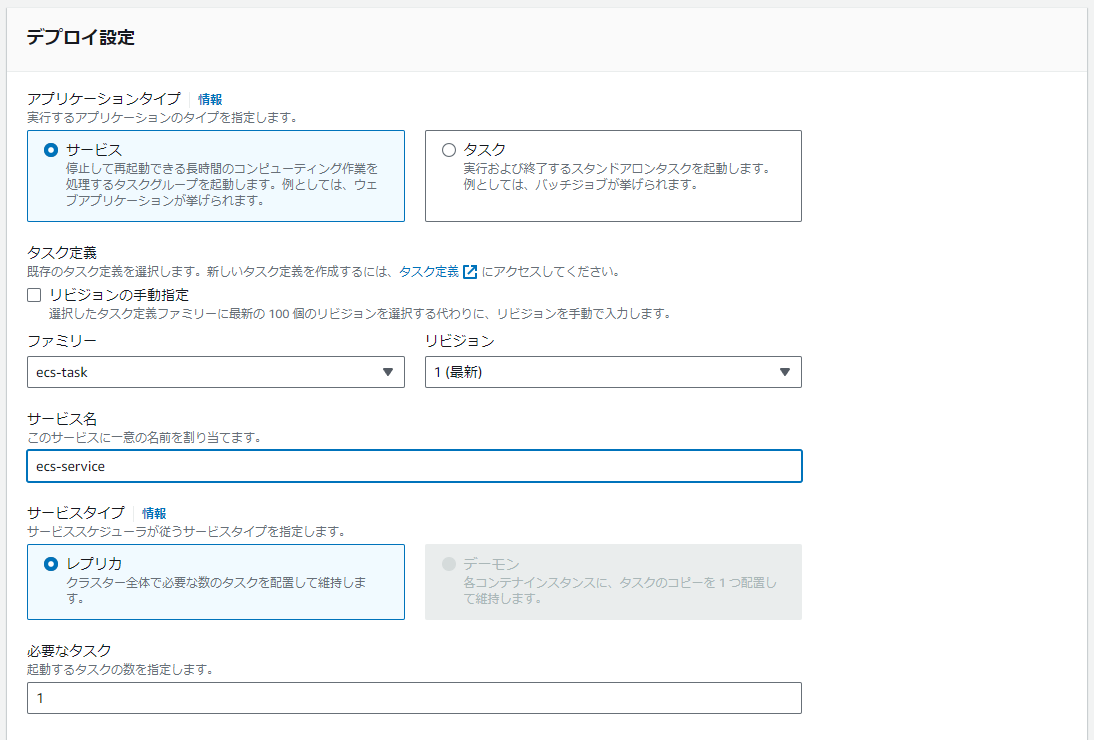This screenshot has width=1094, height=740.
Task: Open the ファミリー dropdown showing ecs-task
Action: [x=216, y=372]
